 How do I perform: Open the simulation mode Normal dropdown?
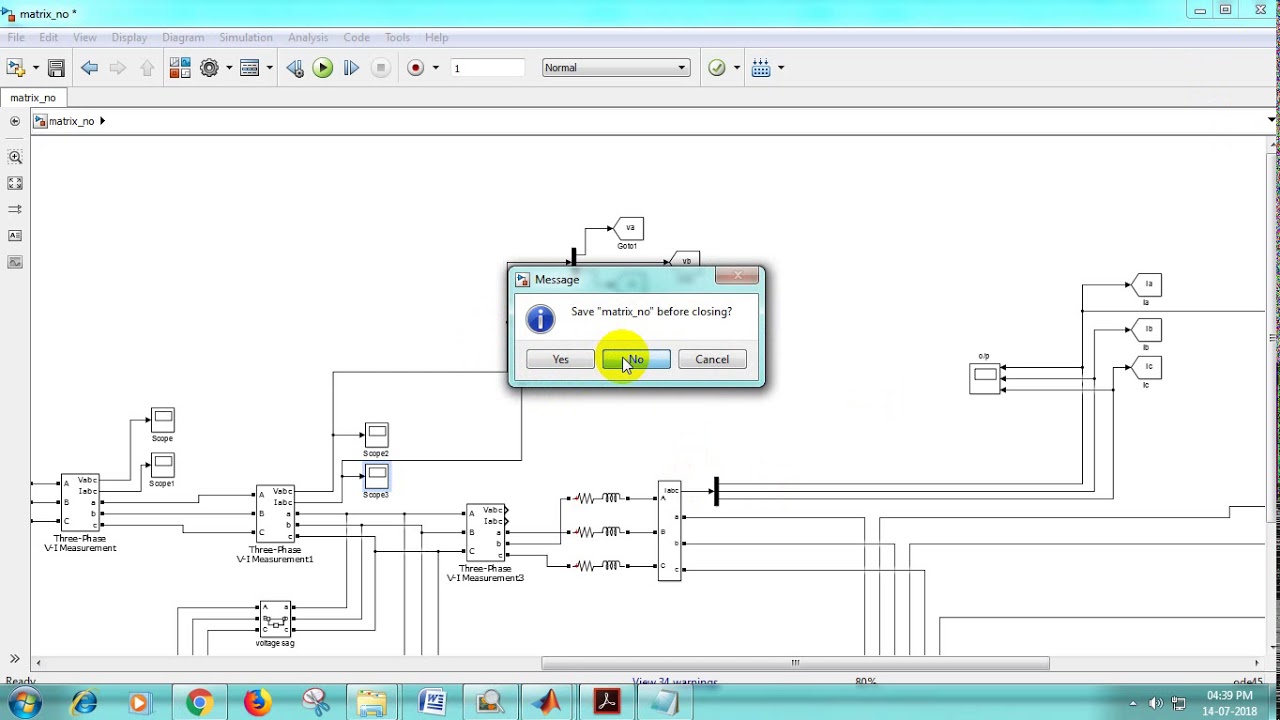[x=616, y=68]
